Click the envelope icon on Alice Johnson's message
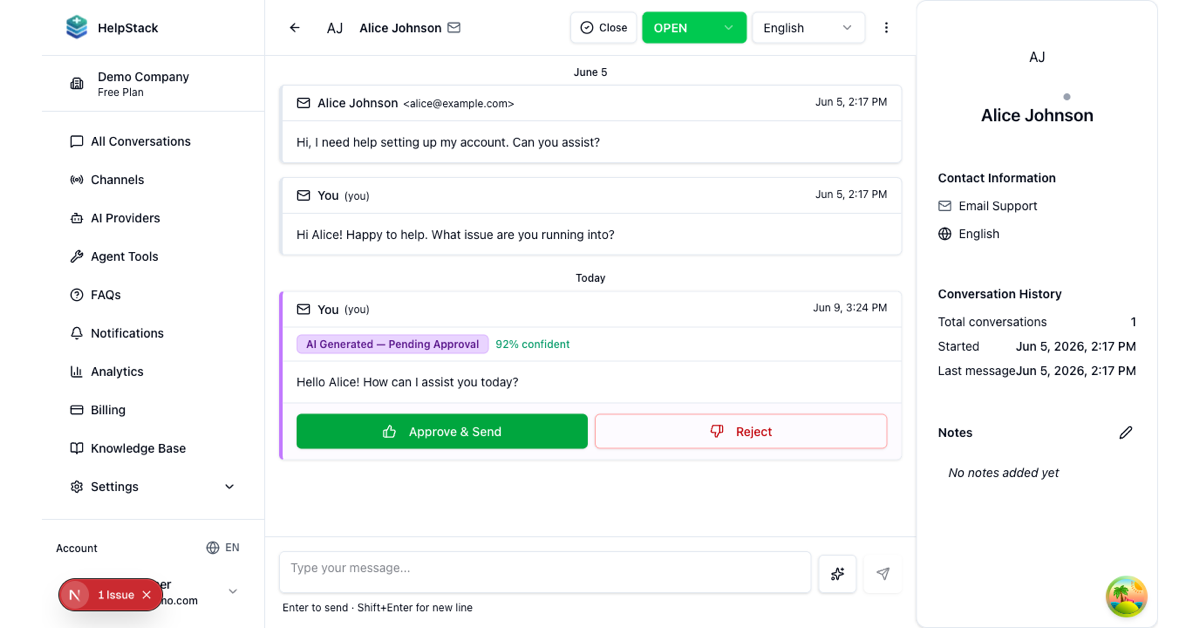Viewport: 1200px width, 628px height. 303,103
